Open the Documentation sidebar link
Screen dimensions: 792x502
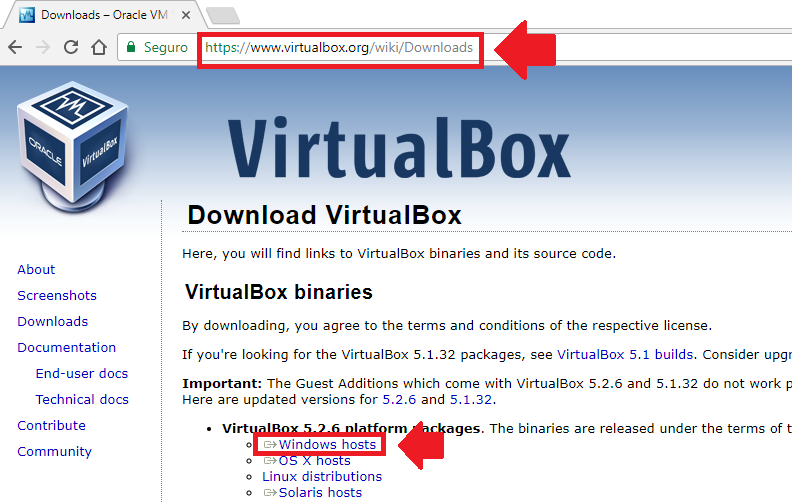(66, 347)
